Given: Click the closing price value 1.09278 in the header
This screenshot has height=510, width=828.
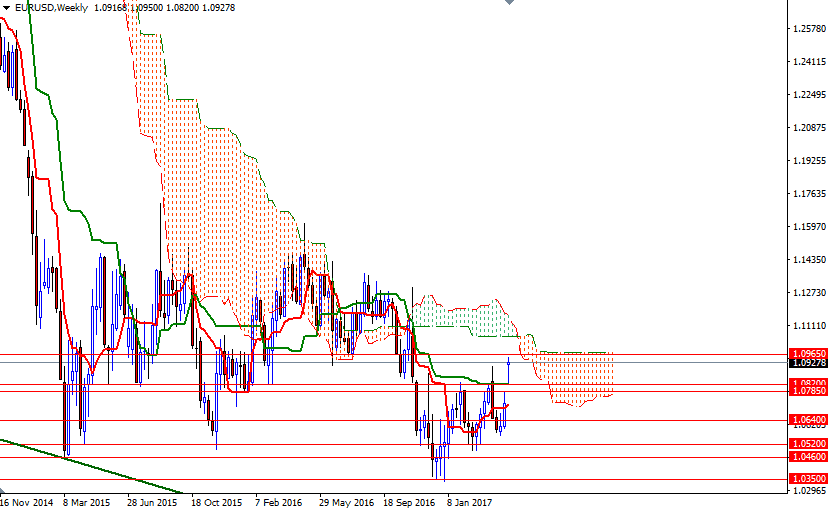Looking at the screenshot, I should (219, 8).
